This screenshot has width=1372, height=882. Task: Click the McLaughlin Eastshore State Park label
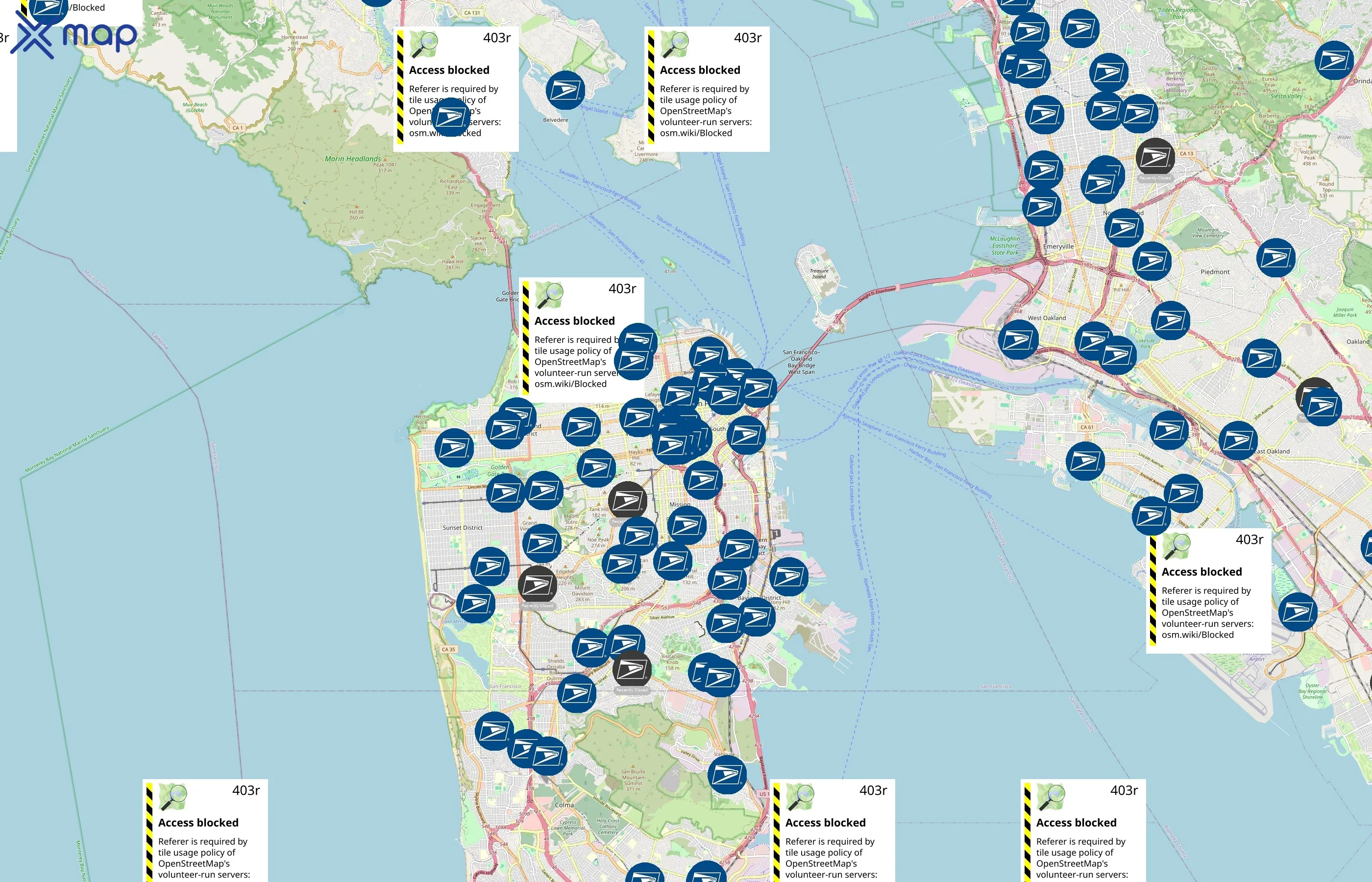pos(1005,245)
